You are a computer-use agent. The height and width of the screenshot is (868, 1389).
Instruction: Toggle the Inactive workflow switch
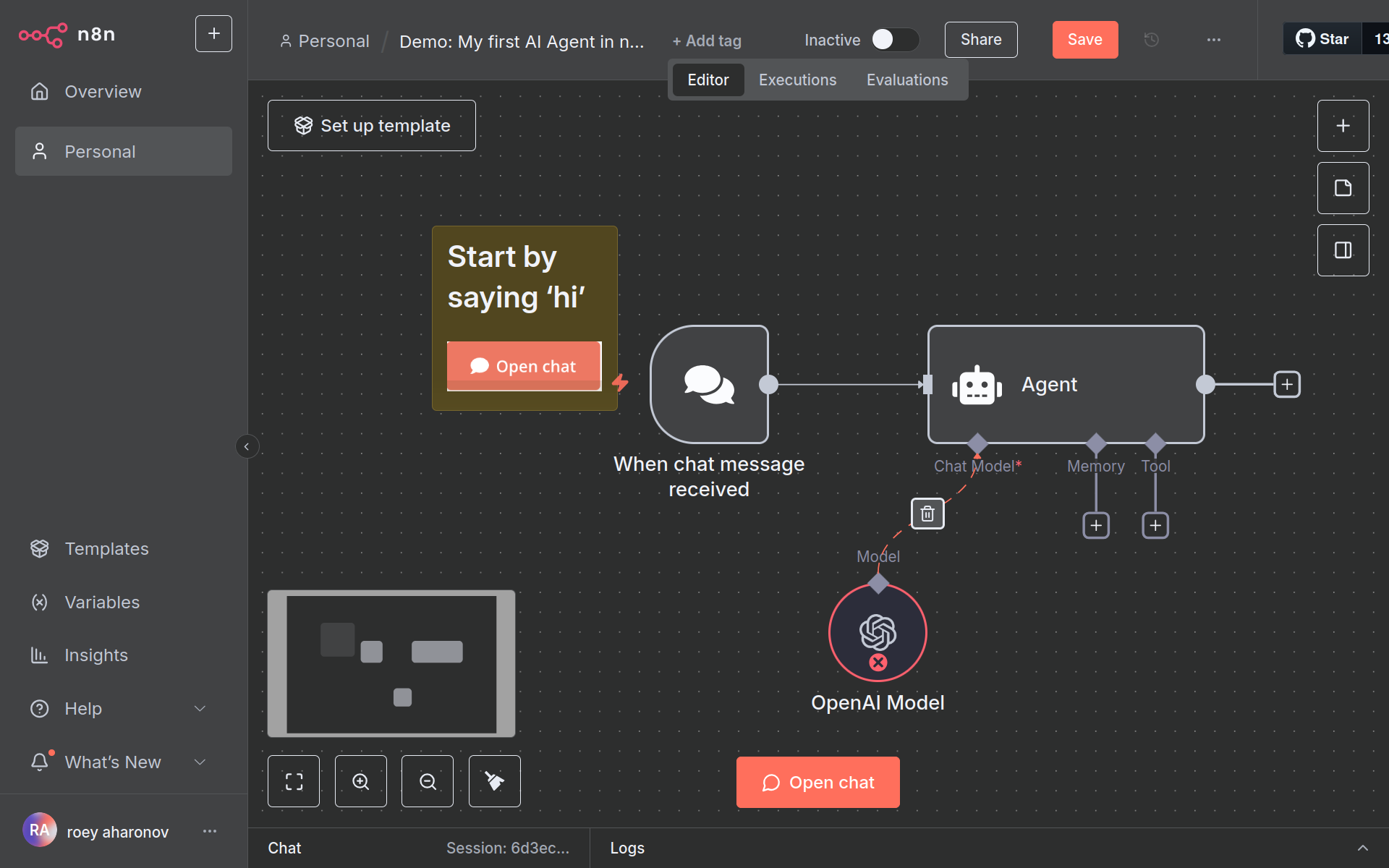pyautogui.click(x=895, y=40)
